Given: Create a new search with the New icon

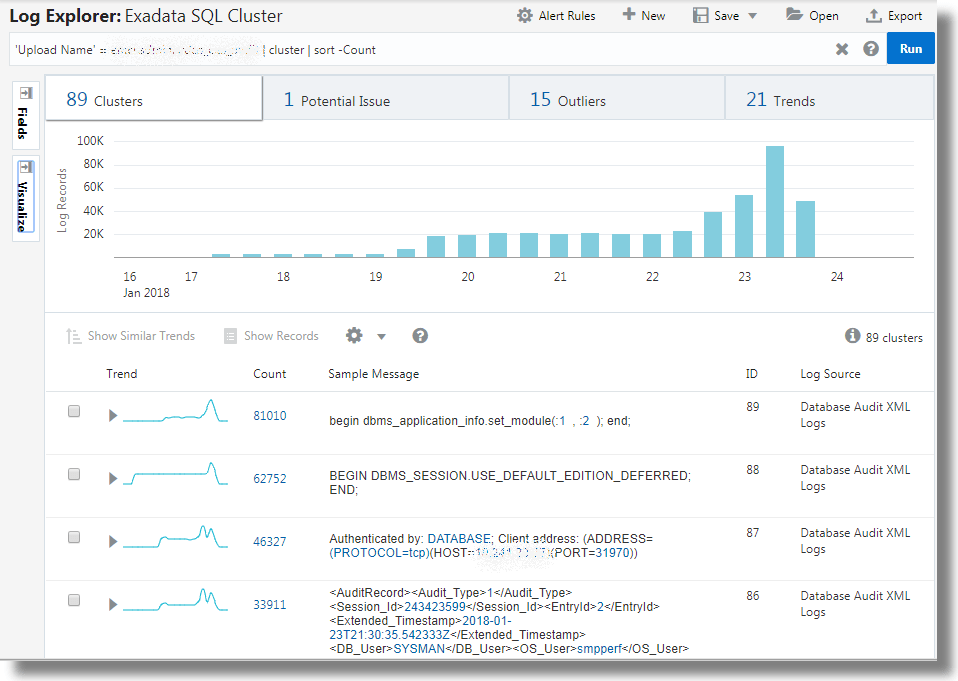Looking at the screenshot, I should 643,15.
